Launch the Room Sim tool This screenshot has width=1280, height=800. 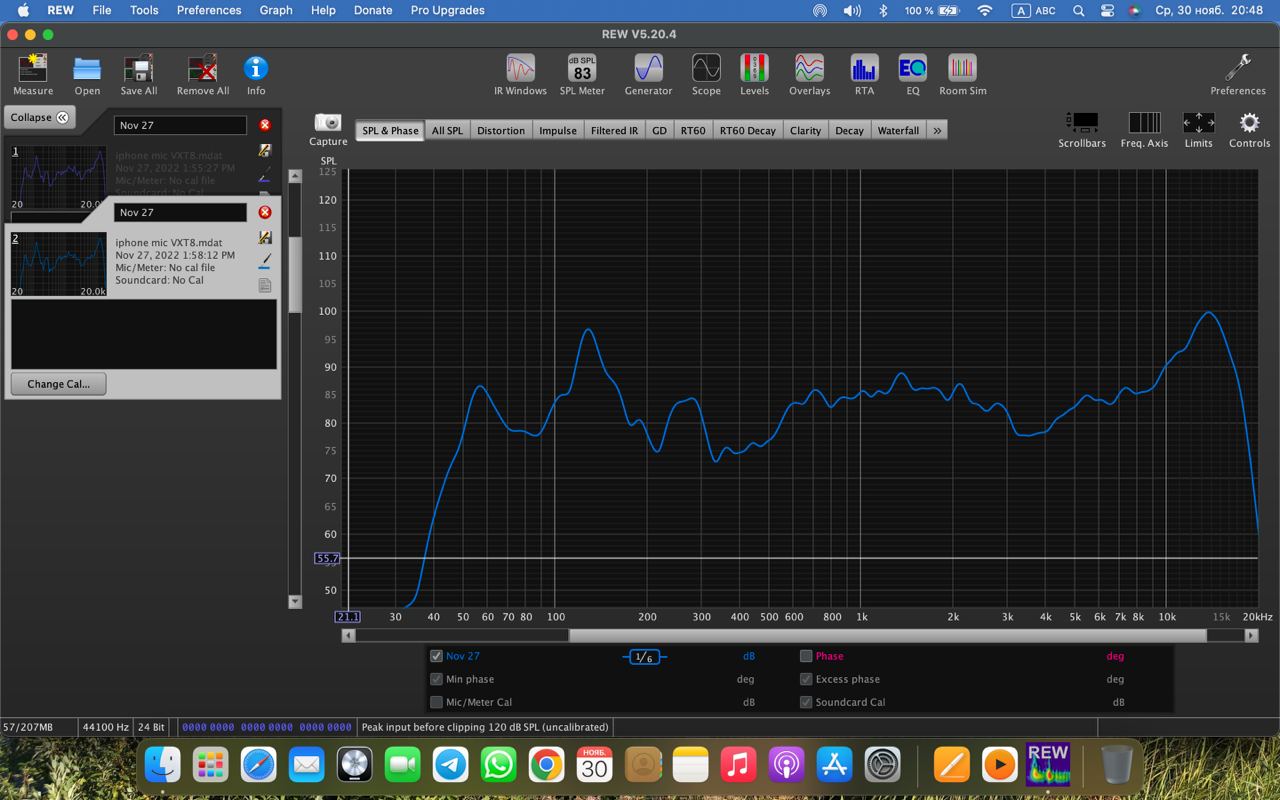pos(962,67)
